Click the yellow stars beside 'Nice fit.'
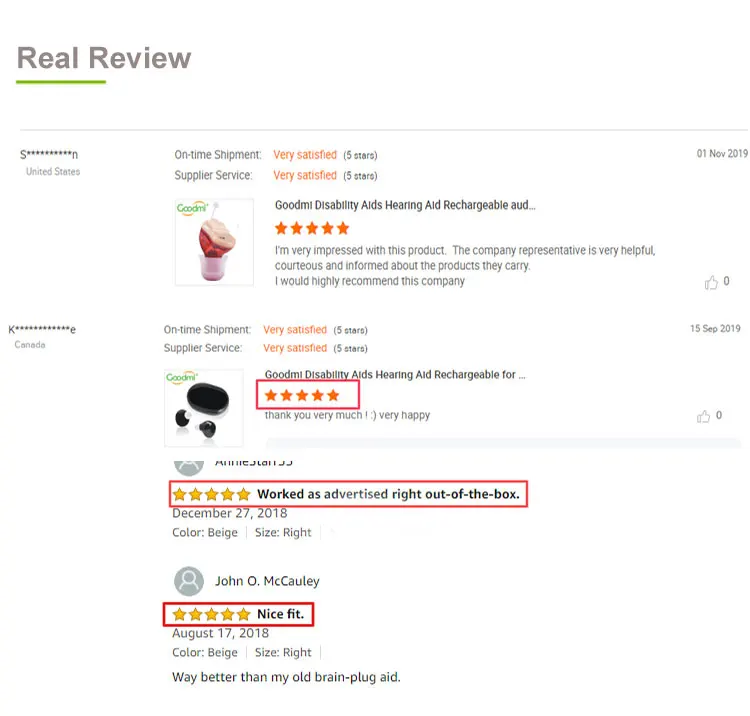Viewport: 750px width, 716px height. point(211,614)
